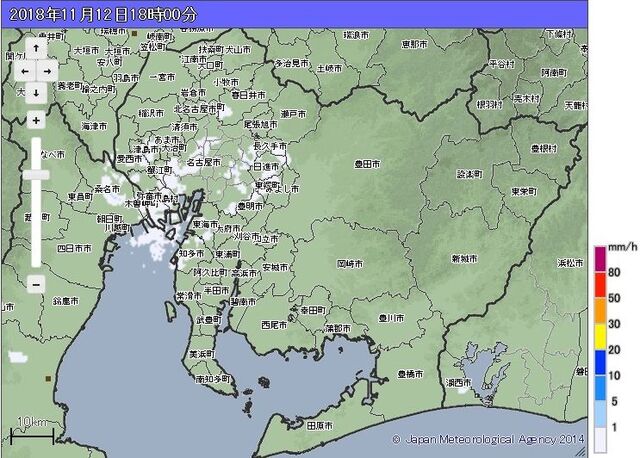Pan map north with up arrow

[36, 49]
